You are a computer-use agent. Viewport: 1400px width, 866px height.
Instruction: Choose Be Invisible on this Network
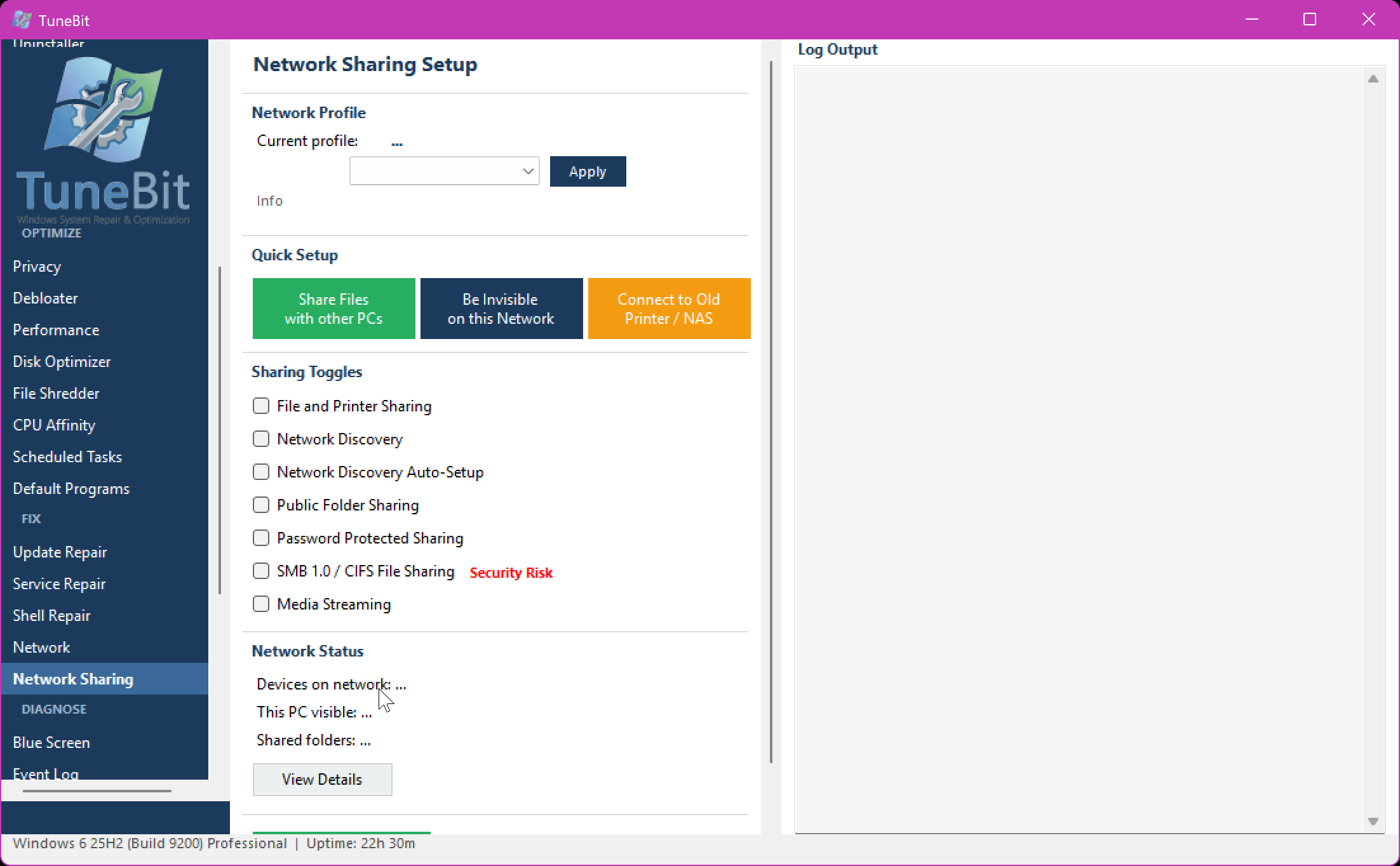[x=501, y=309]
